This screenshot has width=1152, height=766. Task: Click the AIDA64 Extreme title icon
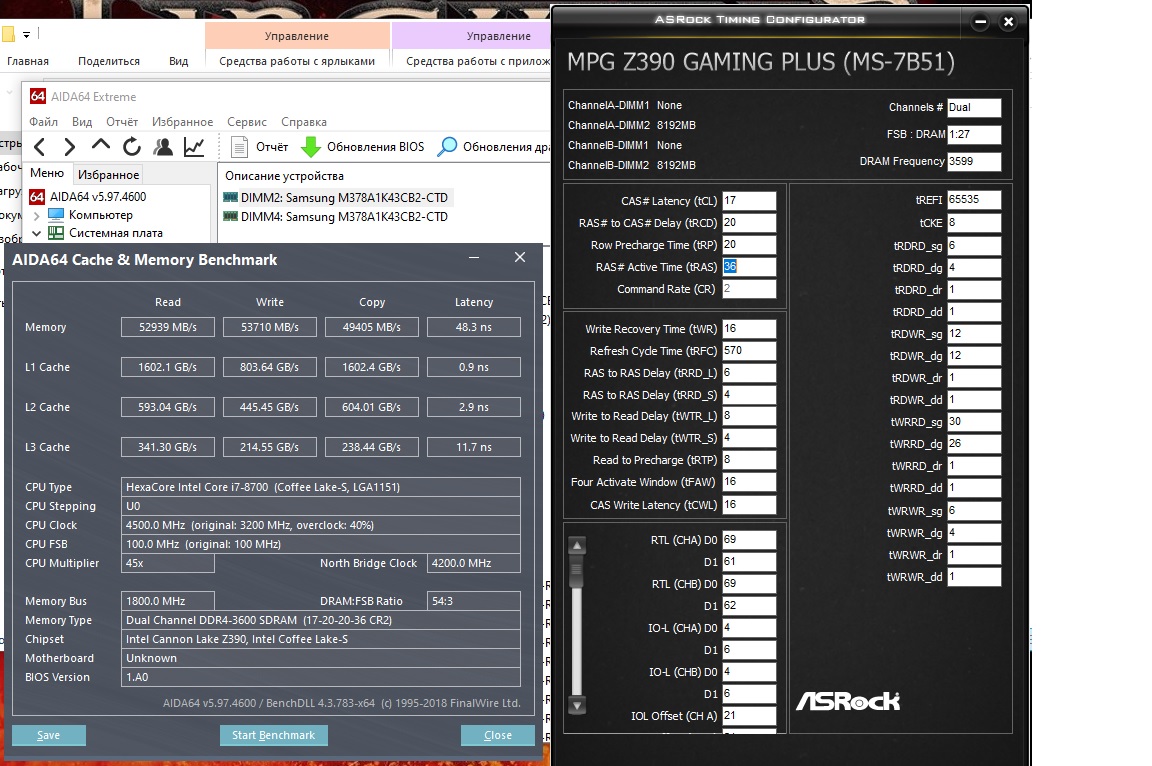coord(37,96)
